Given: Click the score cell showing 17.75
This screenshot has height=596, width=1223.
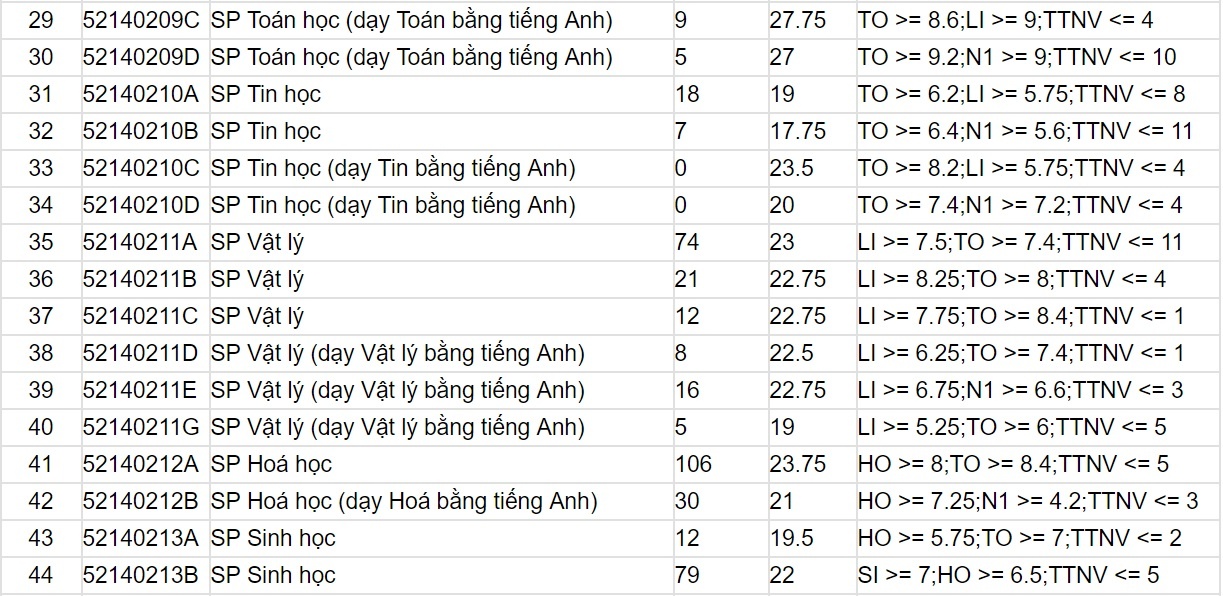Looking at the screenshot, I should pyautogui.click(x=811, y=131).
